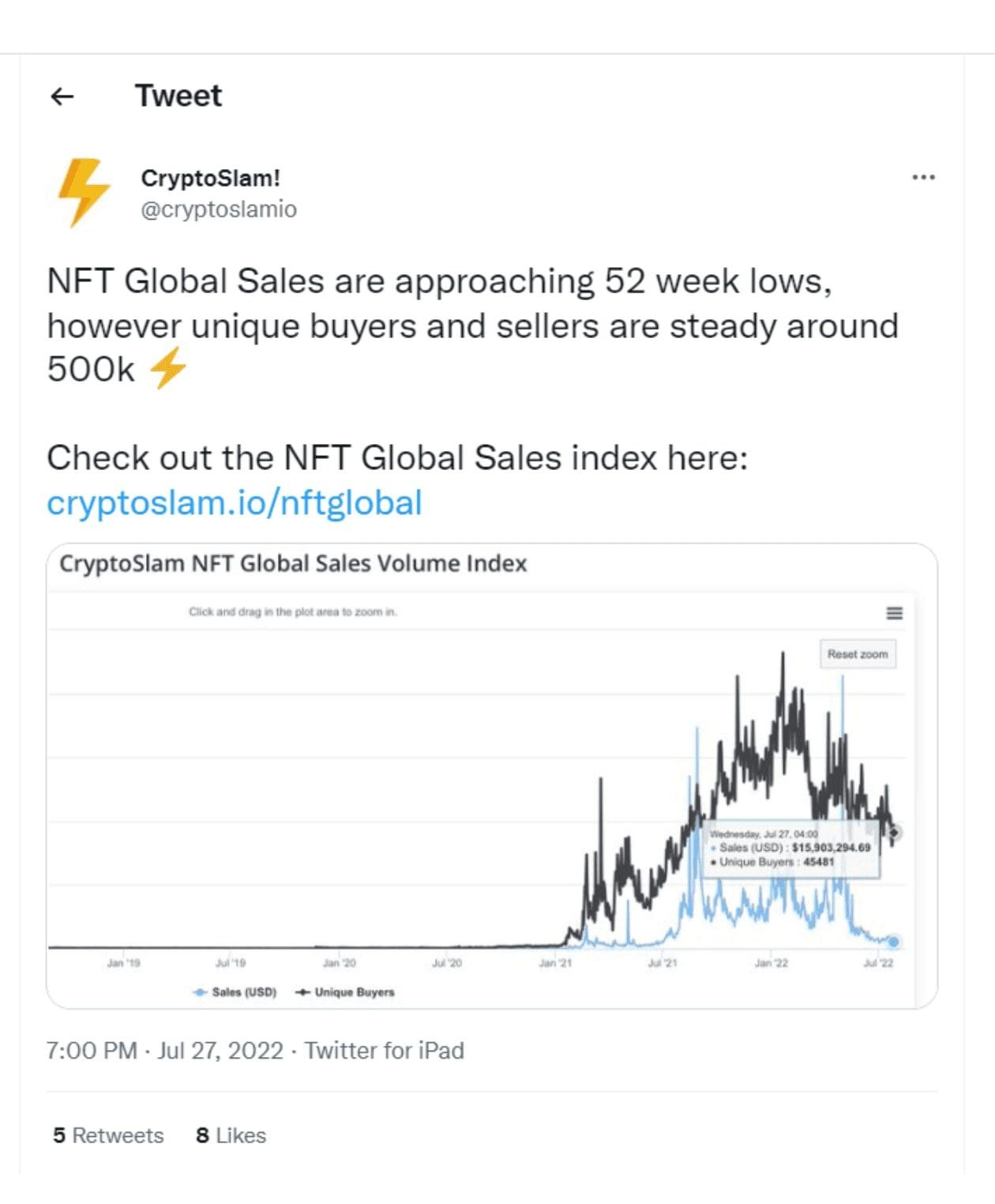Open the @cryptoslamio handle
Image resolution: width=995 pixels, height=1204 pixels.
point(219,209)
